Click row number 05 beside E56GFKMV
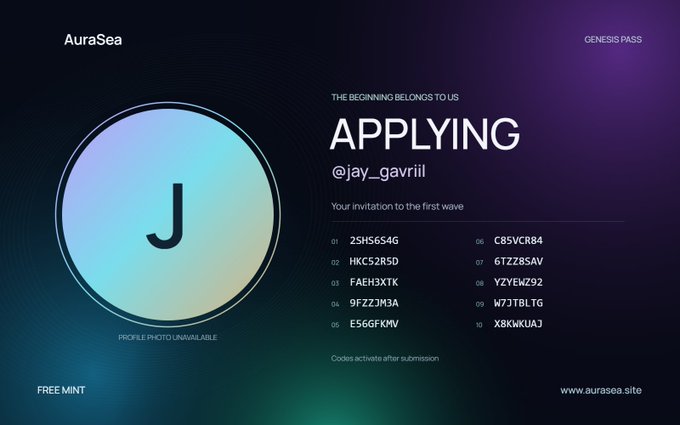Image resolution: width=680 pixels, height=425 pixels. [x=335, y=325]
